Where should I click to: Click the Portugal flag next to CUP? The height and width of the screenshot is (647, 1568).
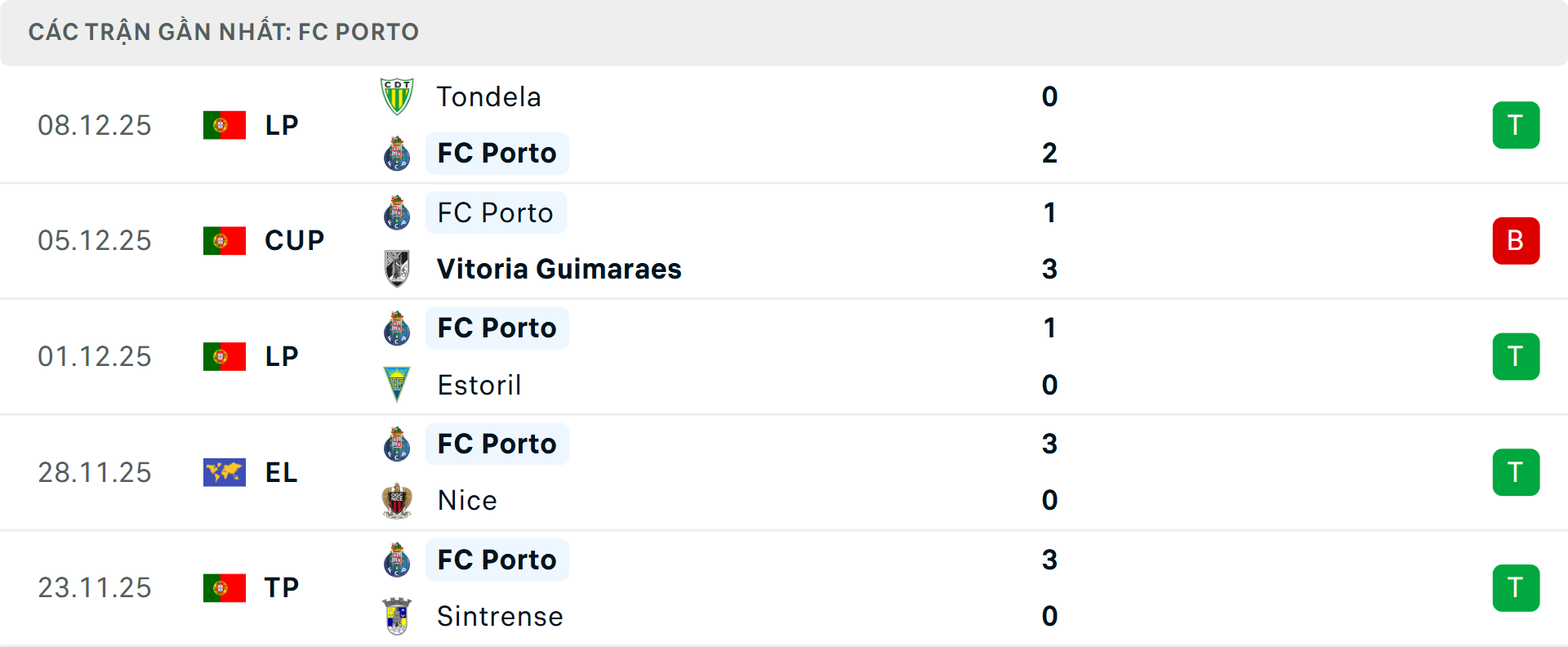point(225,240)
